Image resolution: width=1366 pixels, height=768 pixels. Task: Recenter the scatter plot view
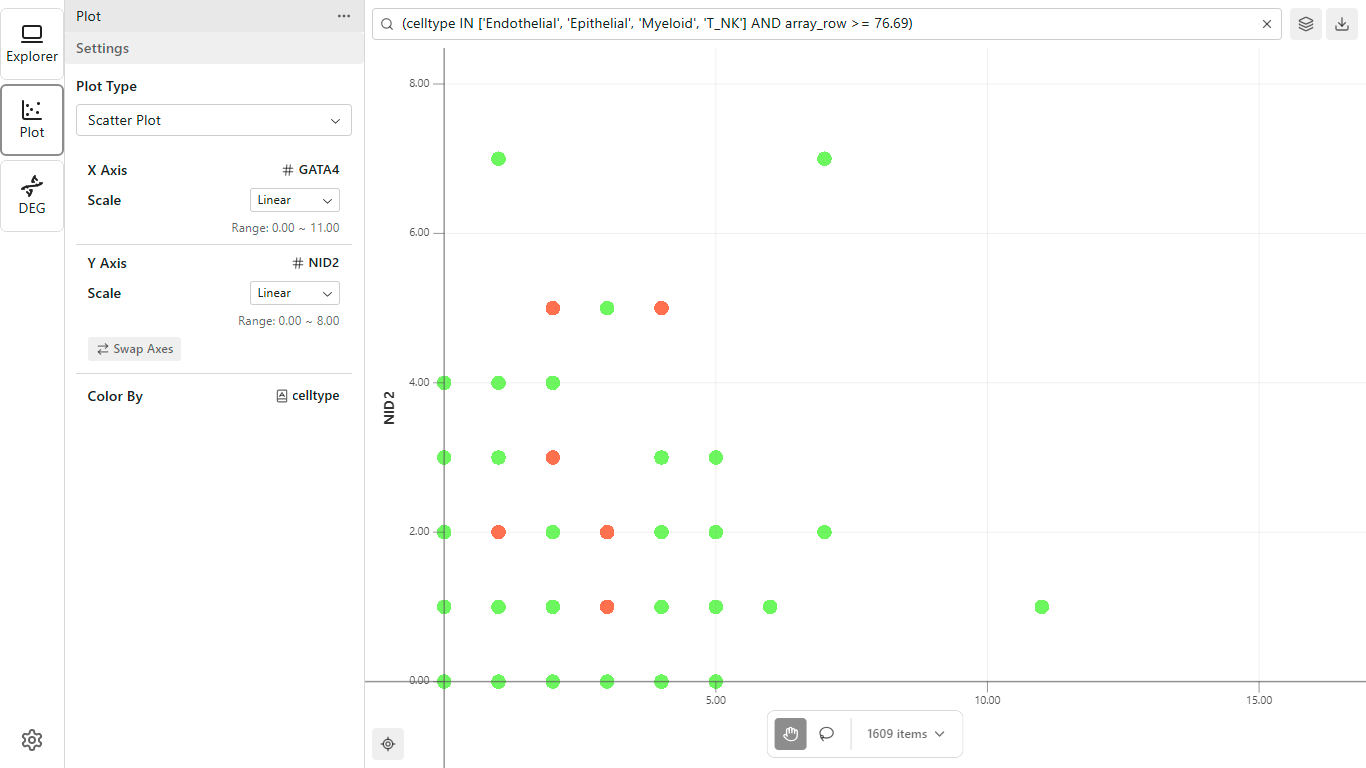pyautogui.click(x=388, y=744)
